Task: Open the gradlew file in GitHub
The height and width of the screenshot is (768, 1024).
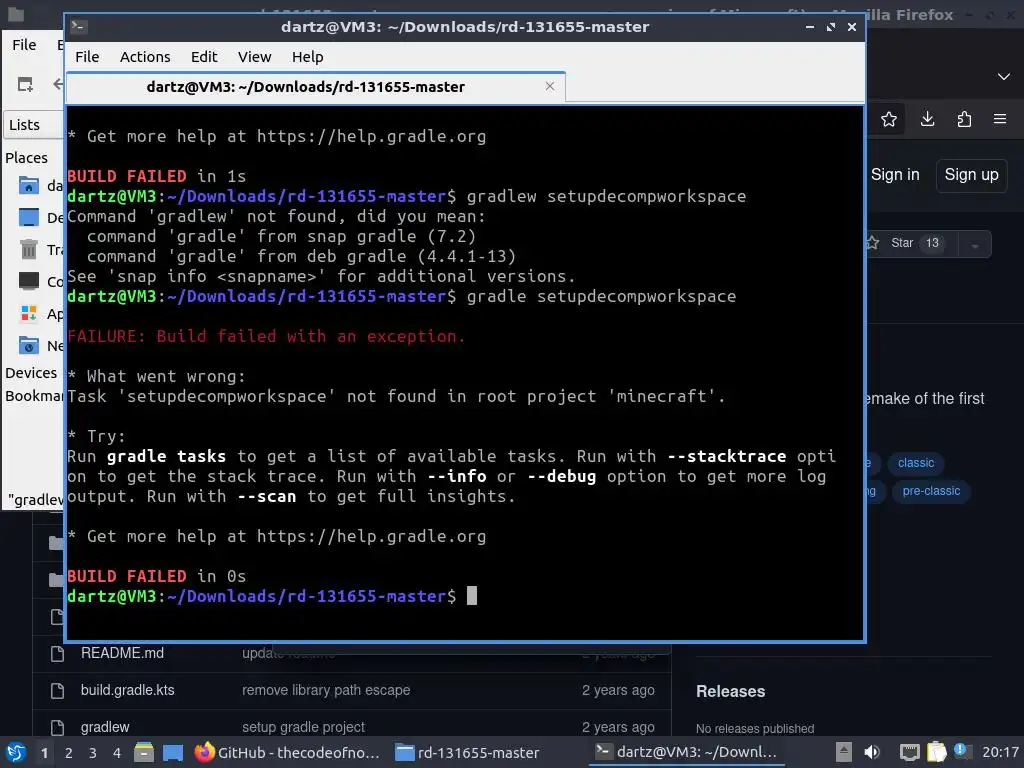Action: click(105, 727)
